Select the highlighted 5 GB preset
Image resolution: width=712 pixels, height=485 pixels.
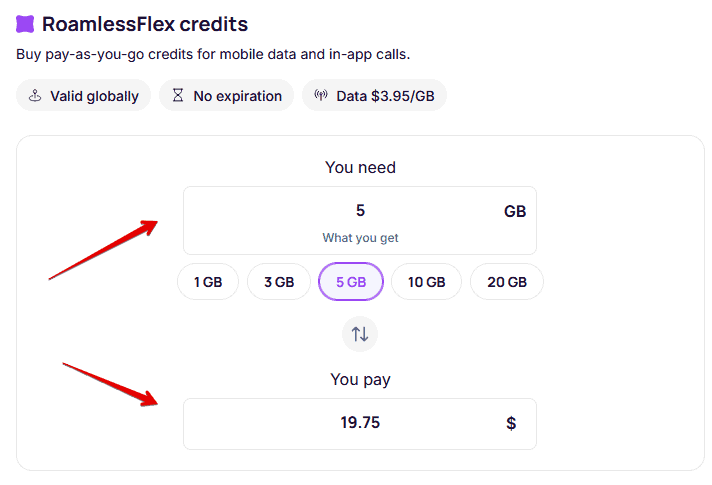(x=351, y=282)
